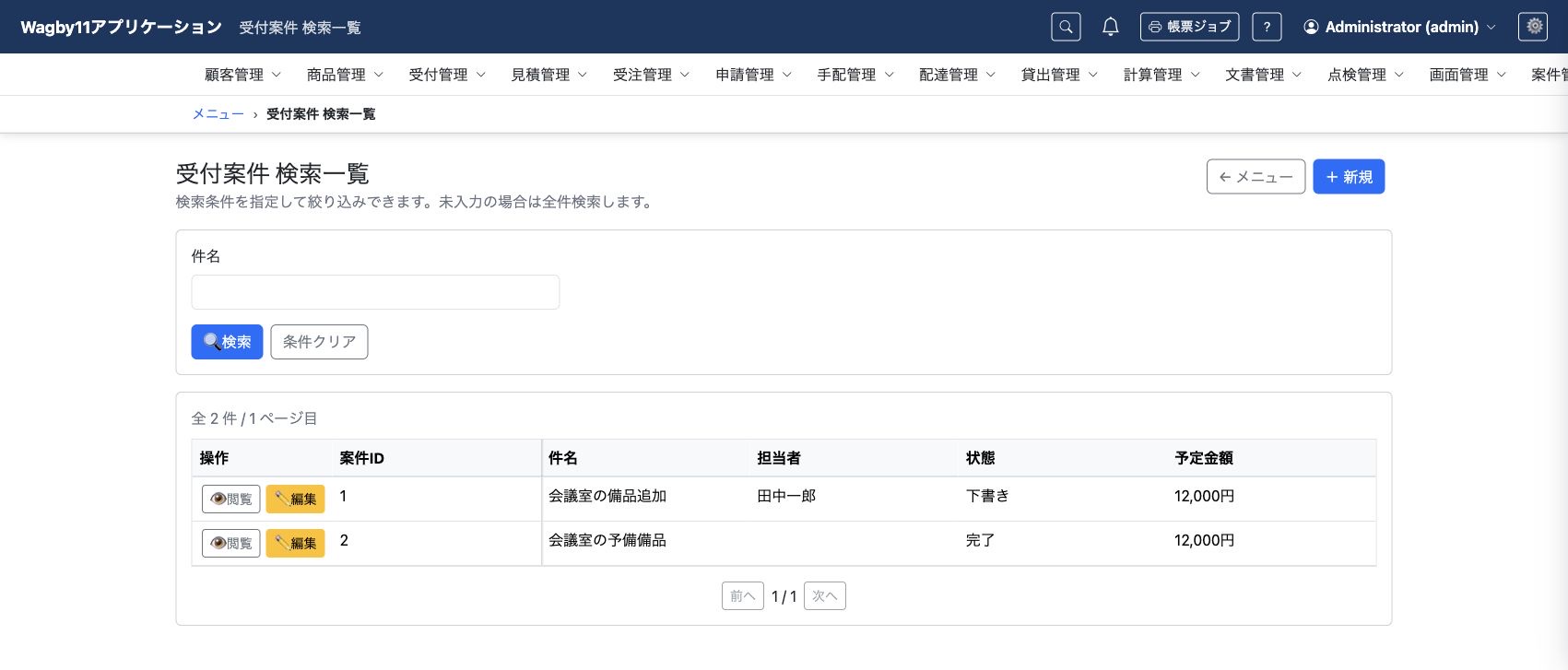
Task: Open the 顧客管理 menu
Action: point(242,75)
